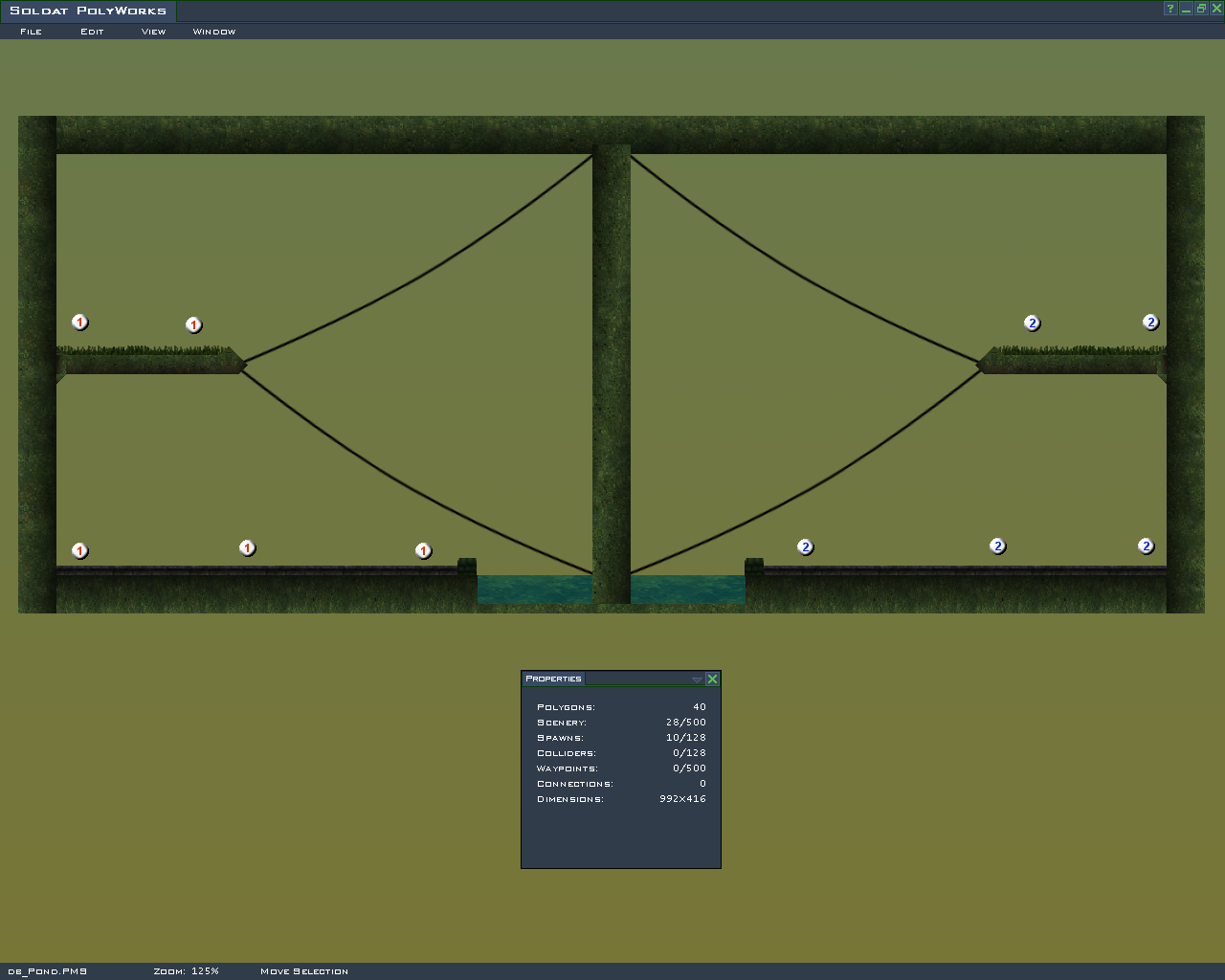The width and height of the screenshot is (1225, 980).
Task: Open the Edit menu
Action: click(x=92, y=32)
